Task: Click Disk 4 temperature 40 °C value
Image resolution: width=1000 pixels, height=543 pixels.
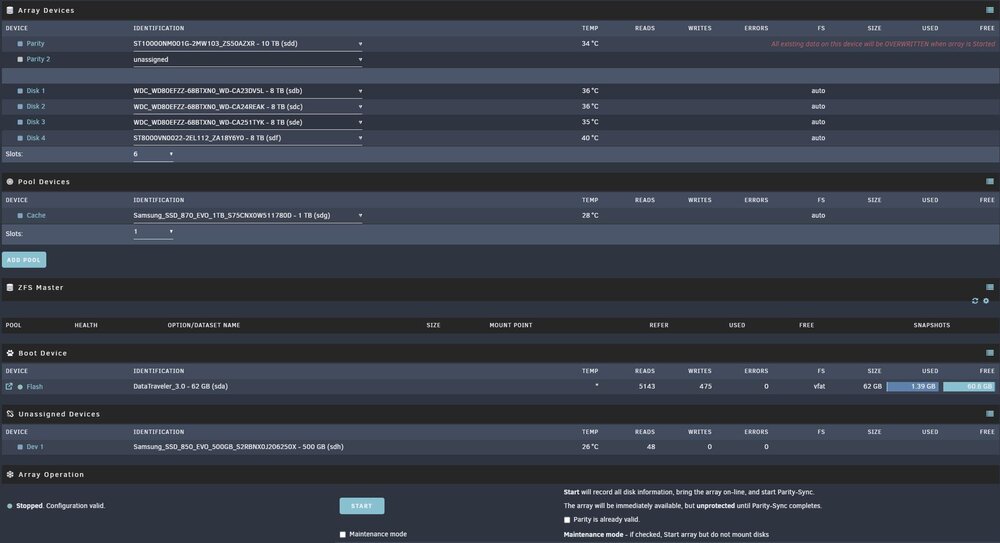Action: (x=590, y=138)
